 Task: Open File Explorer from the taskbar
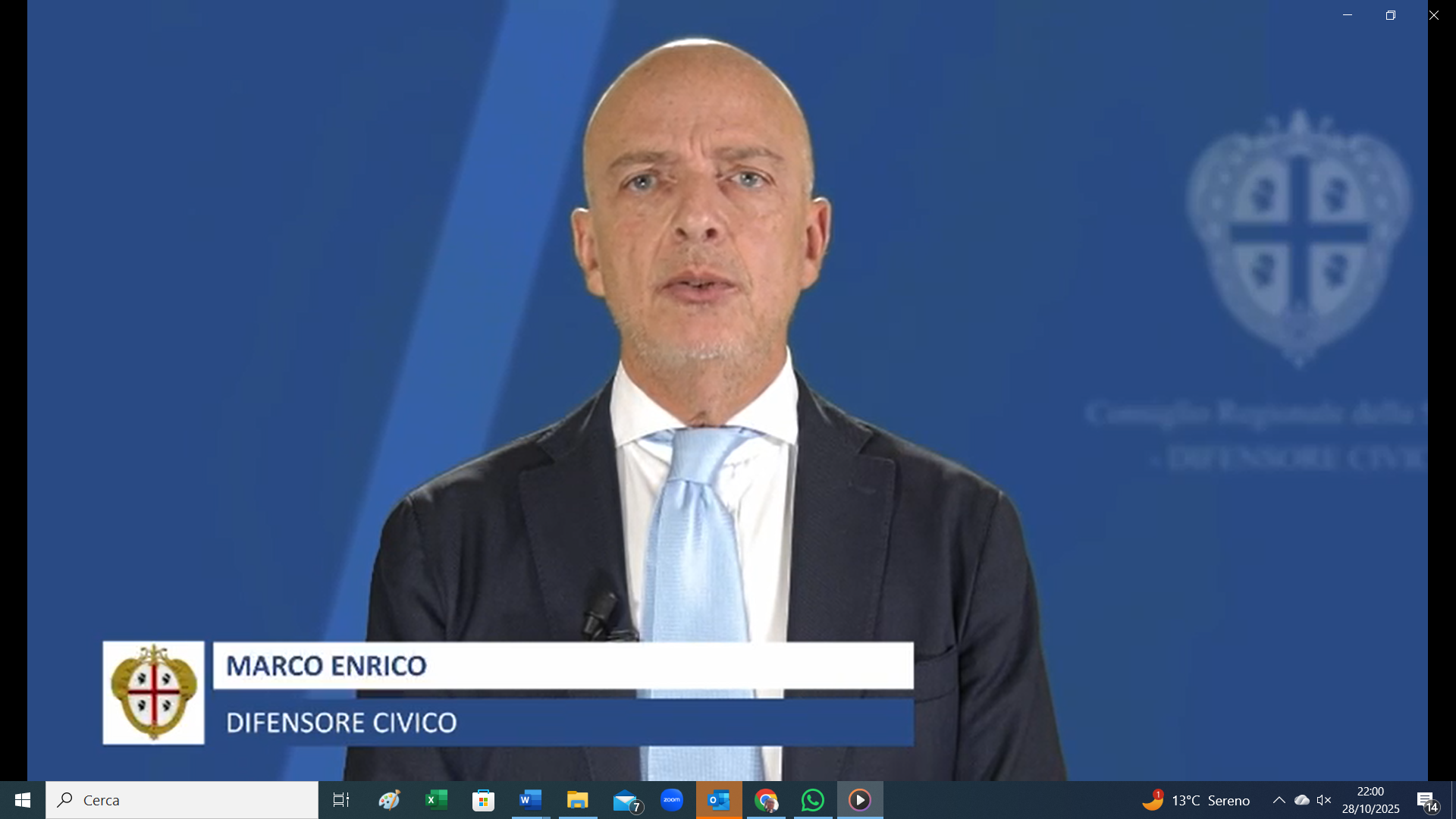point(578,800)
